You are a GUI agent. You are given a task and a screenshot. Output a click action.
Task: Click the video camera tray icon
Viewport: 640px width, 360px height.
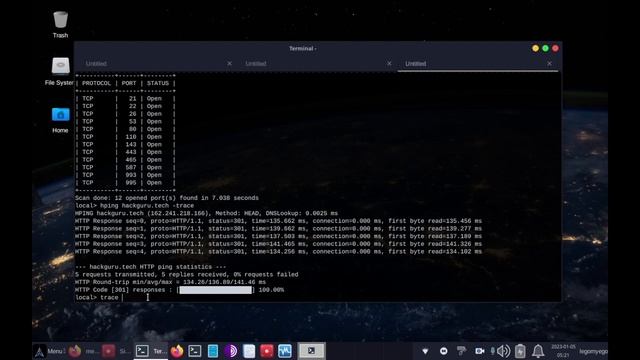pos(480,351)
